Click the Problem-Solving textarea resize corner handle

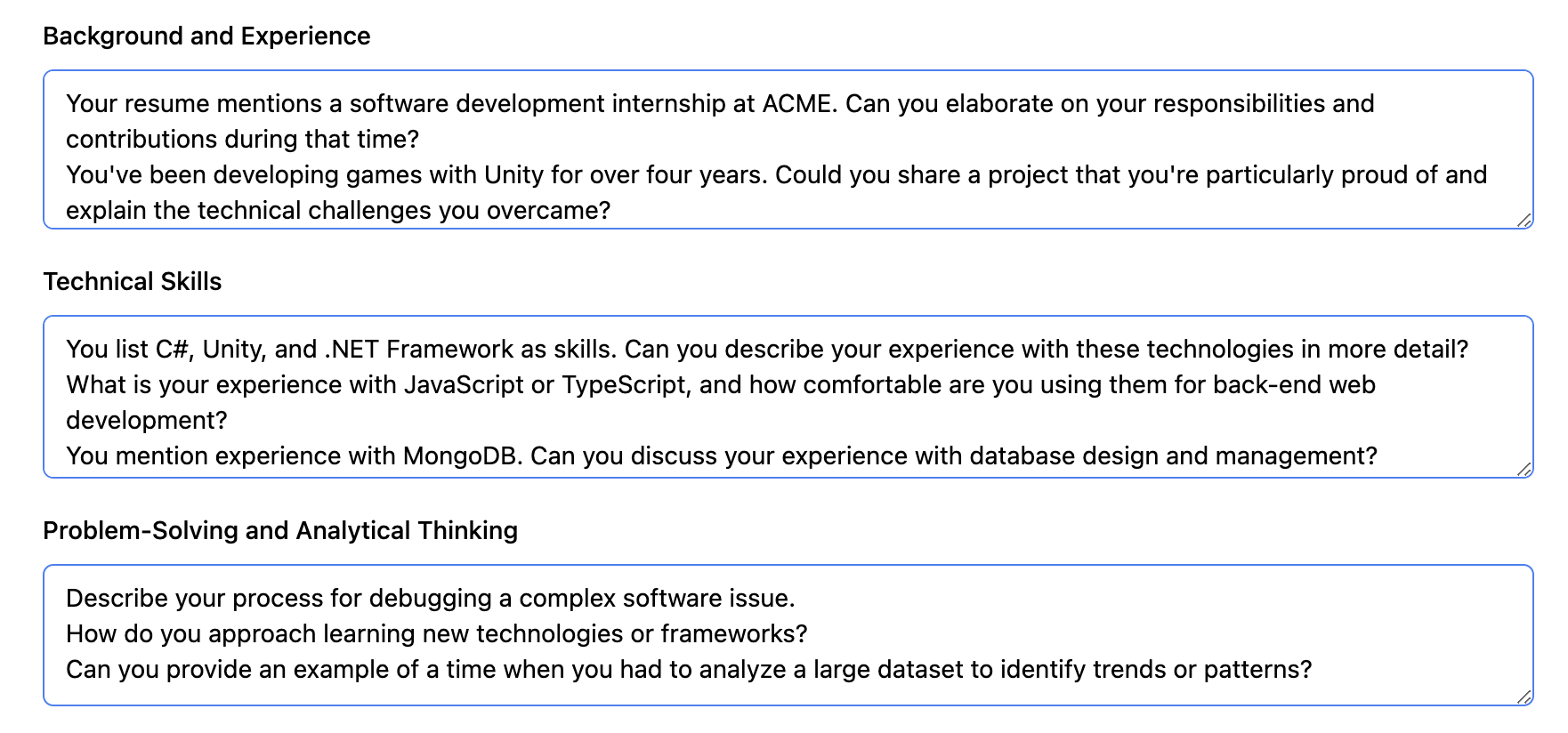click(x=1524, y=697)
